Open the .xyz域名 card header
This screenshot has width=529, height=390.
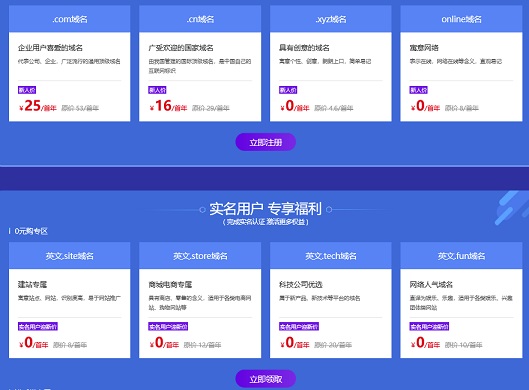click(331, 19)
